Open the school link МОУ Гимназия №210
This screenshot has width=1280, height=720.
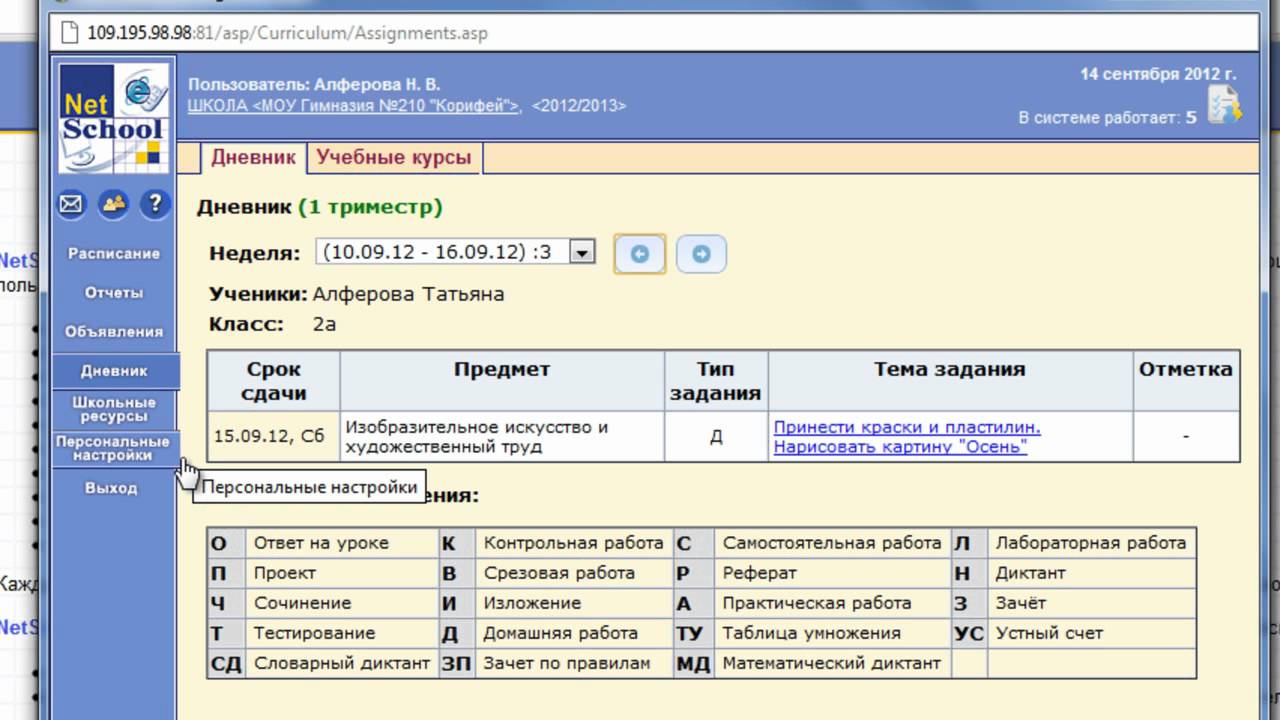click(x=354, y=105)
